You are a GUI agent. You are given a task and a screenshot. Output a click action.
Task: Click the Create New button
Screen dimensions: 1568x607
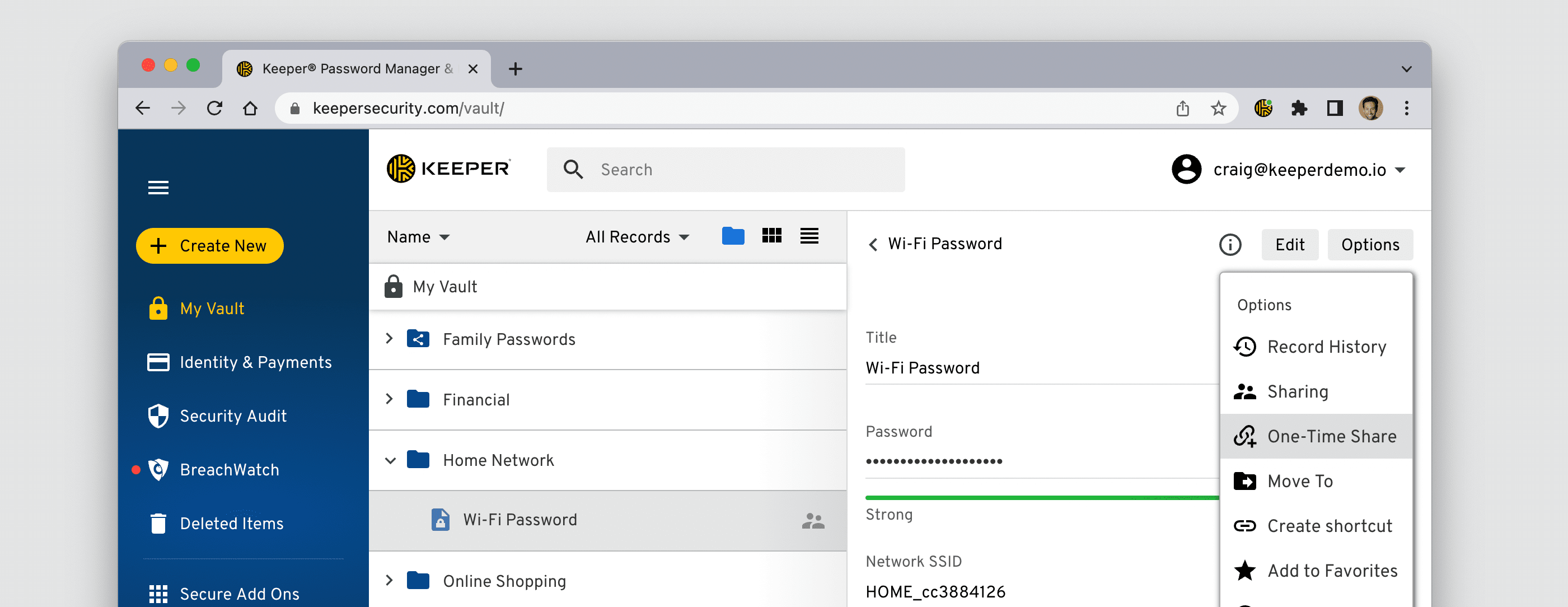coord(210,246)
